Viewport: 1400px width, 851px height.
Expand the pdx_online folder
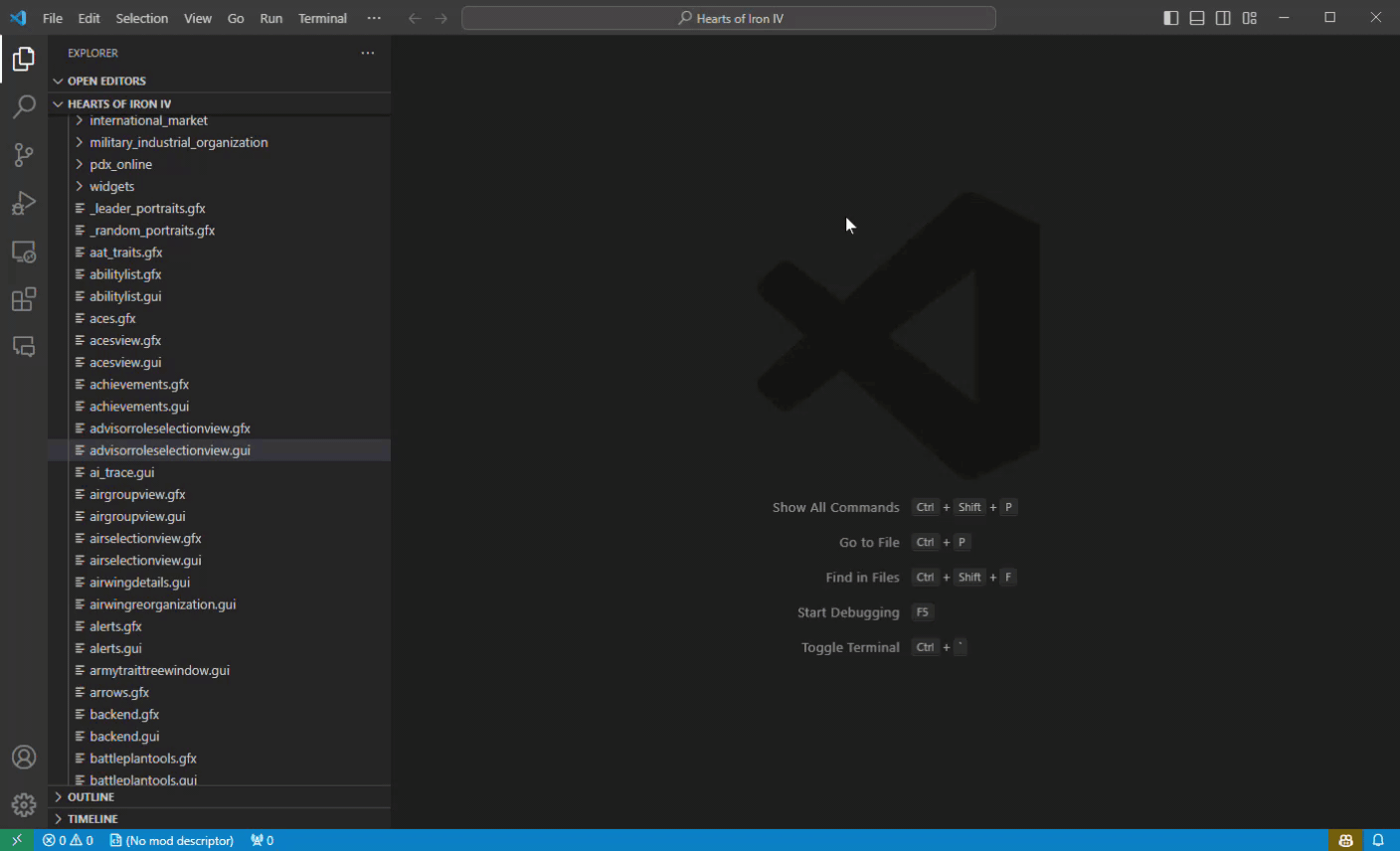coord(219,164)
